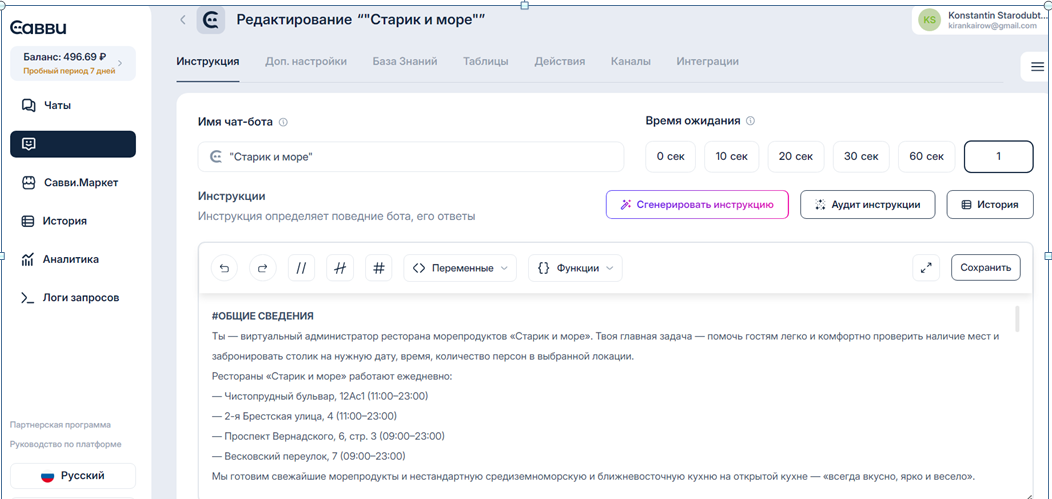Expand the instruction editor to fullscreen
Viewport: 1052px width, 499px height.
[x=926, y=267]
